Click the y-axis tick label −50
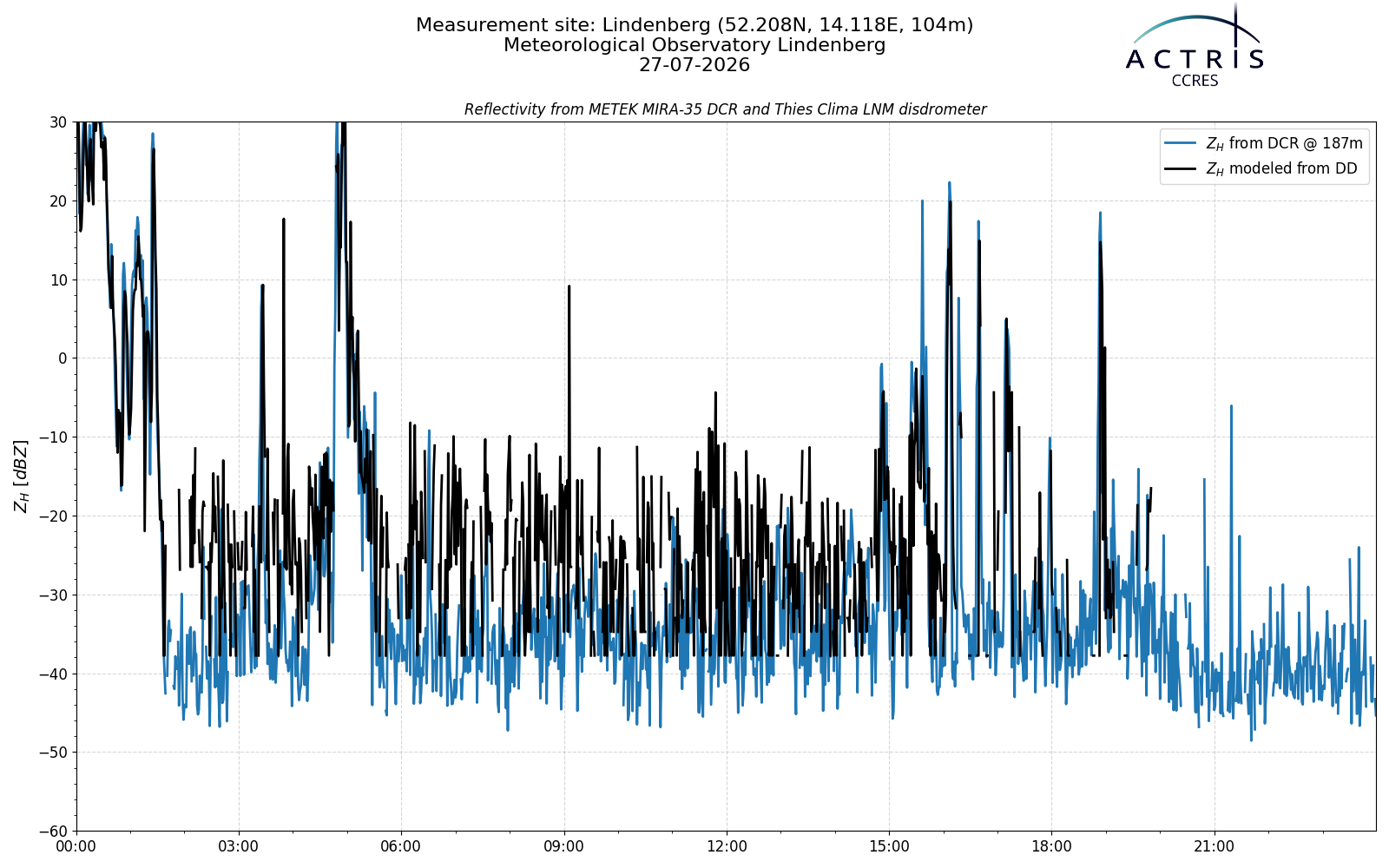 [x=52, y=753]
